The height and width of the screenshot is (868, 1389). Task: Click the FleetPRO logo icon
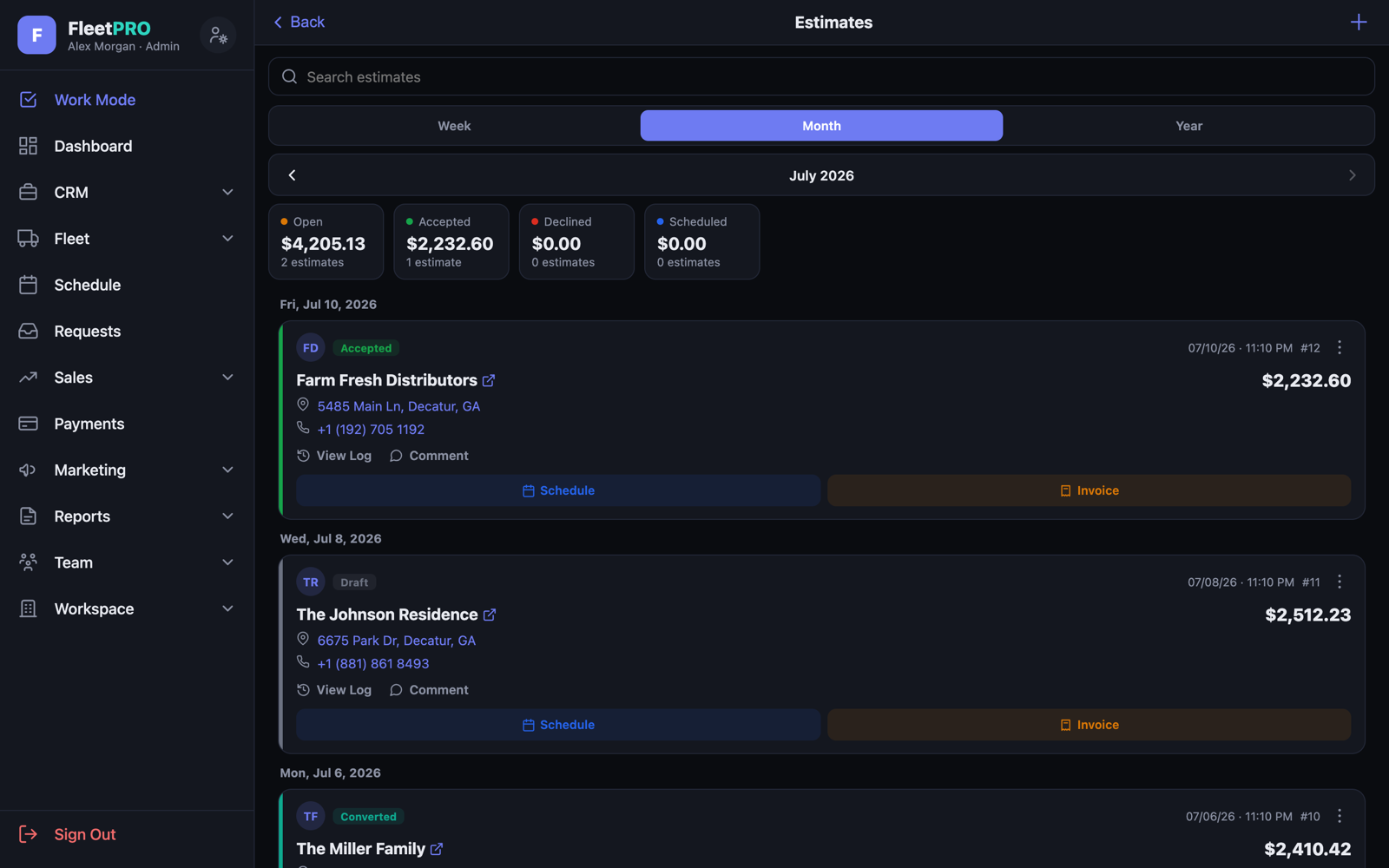36,35
